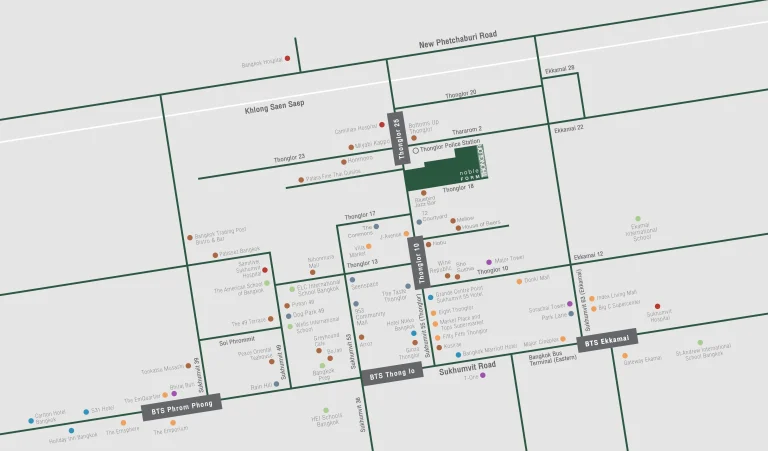The width and height of the screenshot is (768, 451).
Task: Select the orange marker above The Emporium
Action: click(x=172, y=423)
